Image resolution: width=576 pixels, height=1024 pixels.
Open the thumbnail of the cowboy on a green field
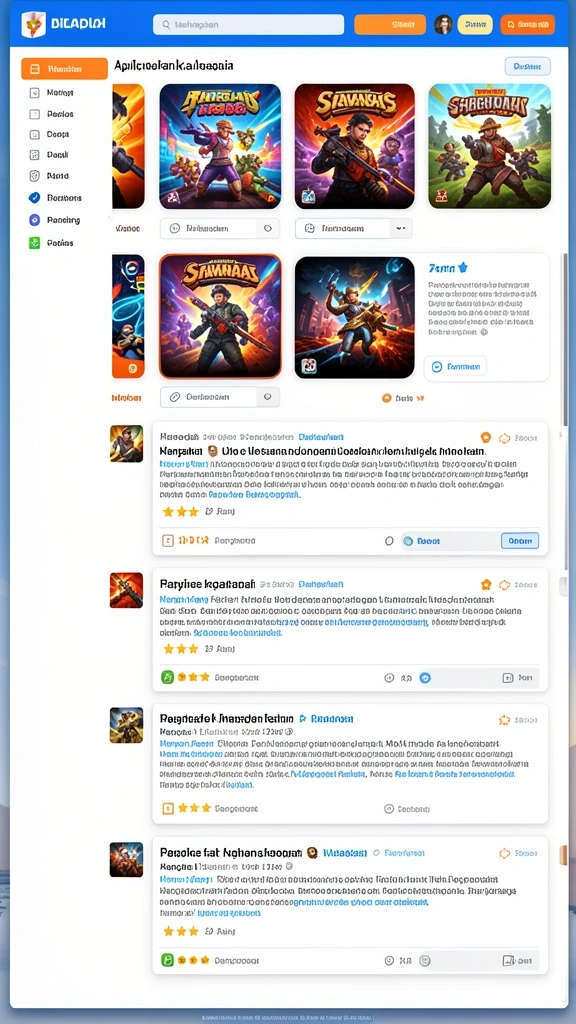click(x=490, y=146)
